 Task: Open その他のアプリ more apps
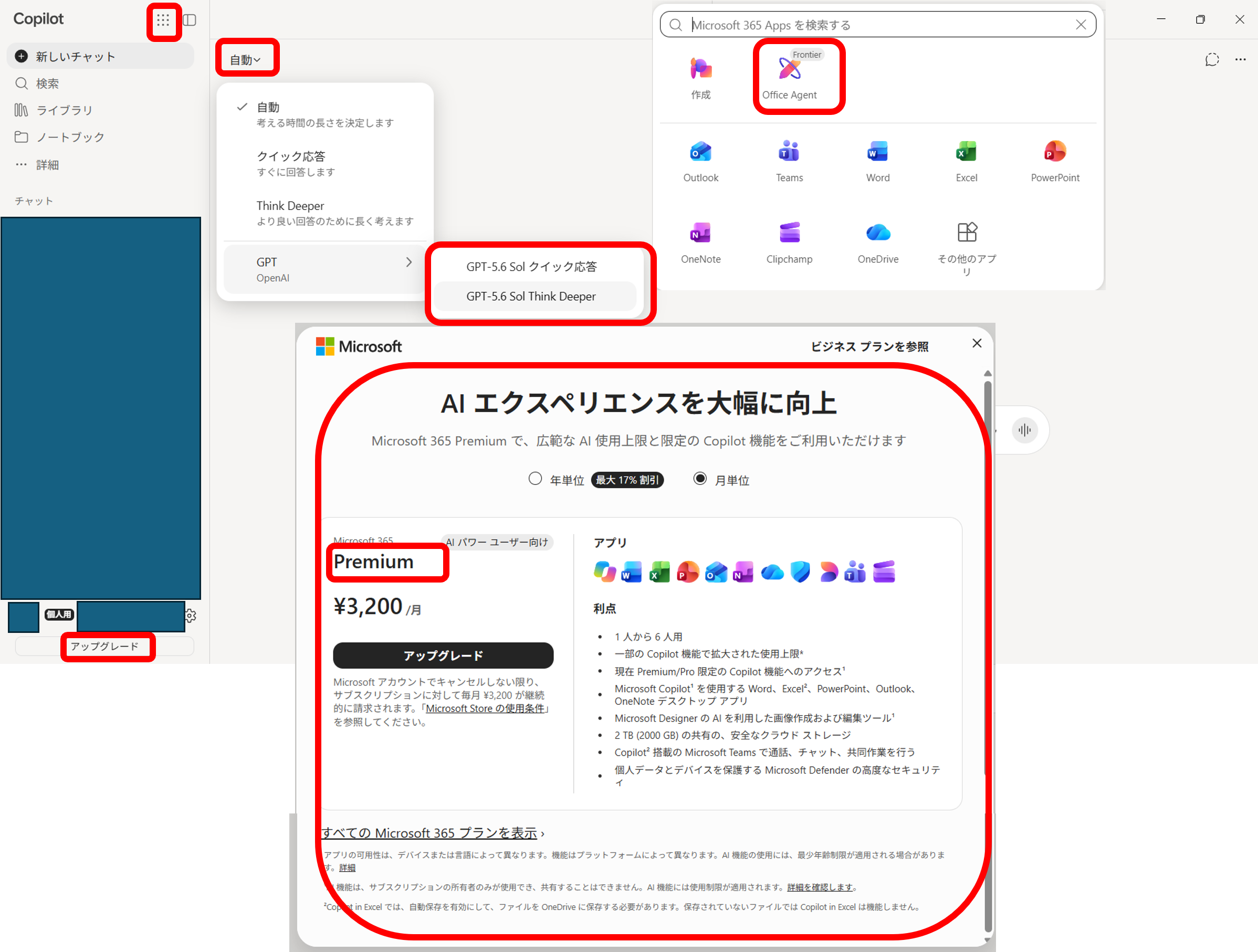click(966, 248)
